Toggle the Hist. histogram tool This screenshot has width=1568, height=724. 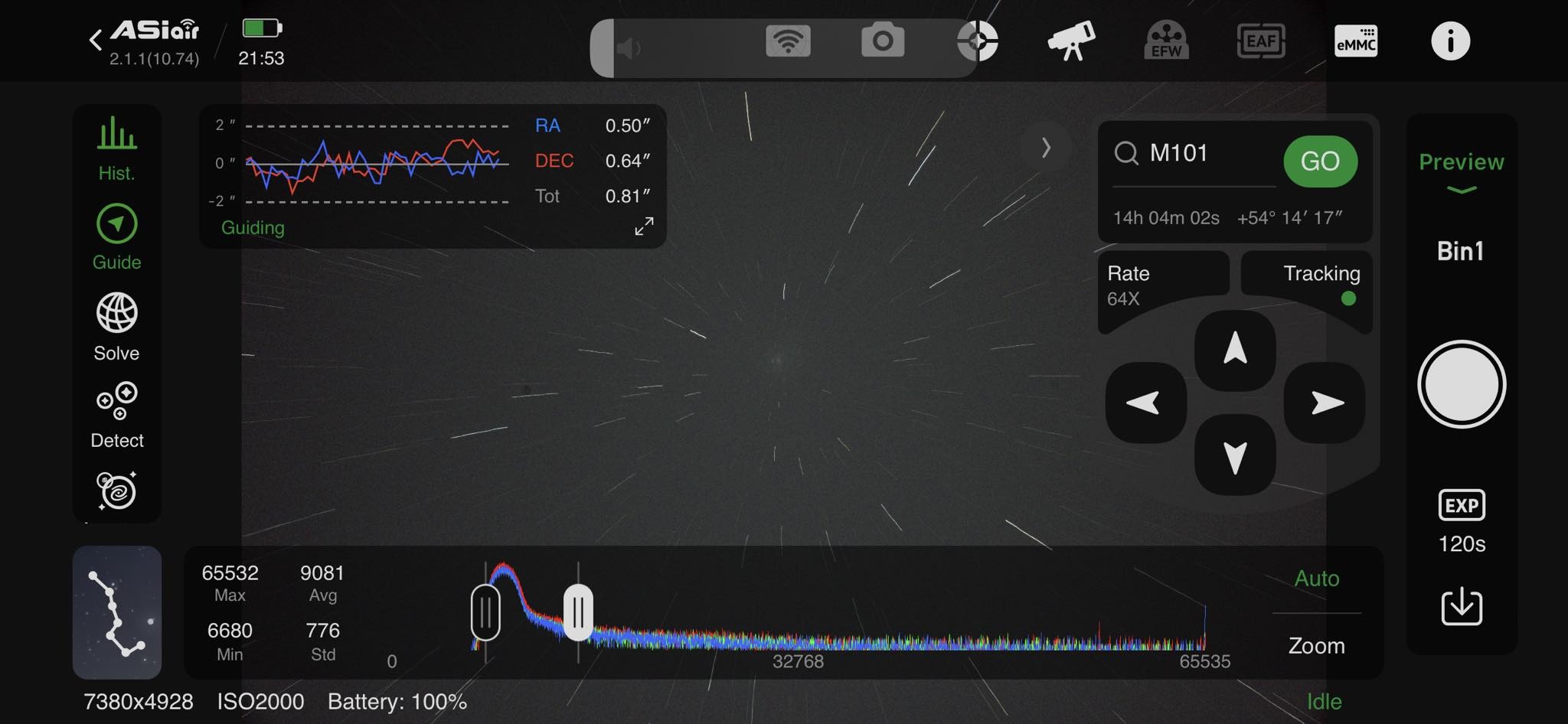(116, 149)
